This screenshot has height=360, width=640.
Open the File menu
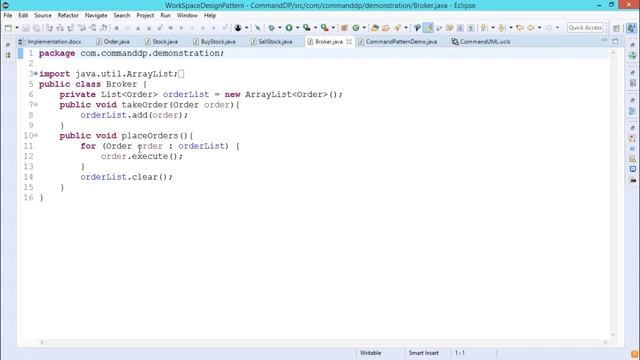8,16
